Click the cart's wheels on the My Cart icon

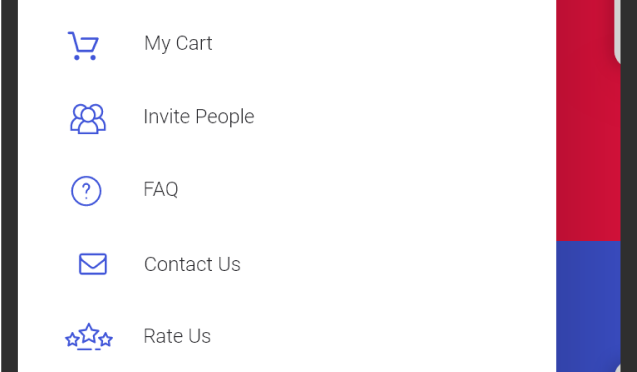click(84, 58)
